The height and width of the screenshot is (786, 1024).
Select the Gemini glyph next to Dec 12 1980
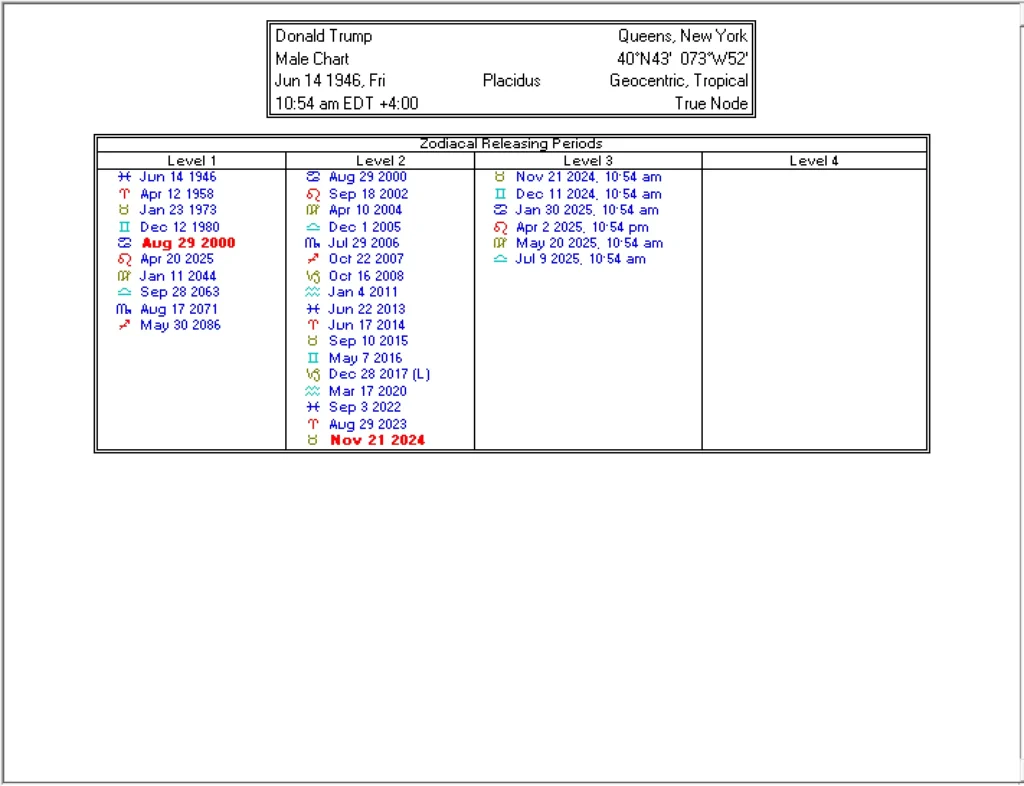point(124,227)
